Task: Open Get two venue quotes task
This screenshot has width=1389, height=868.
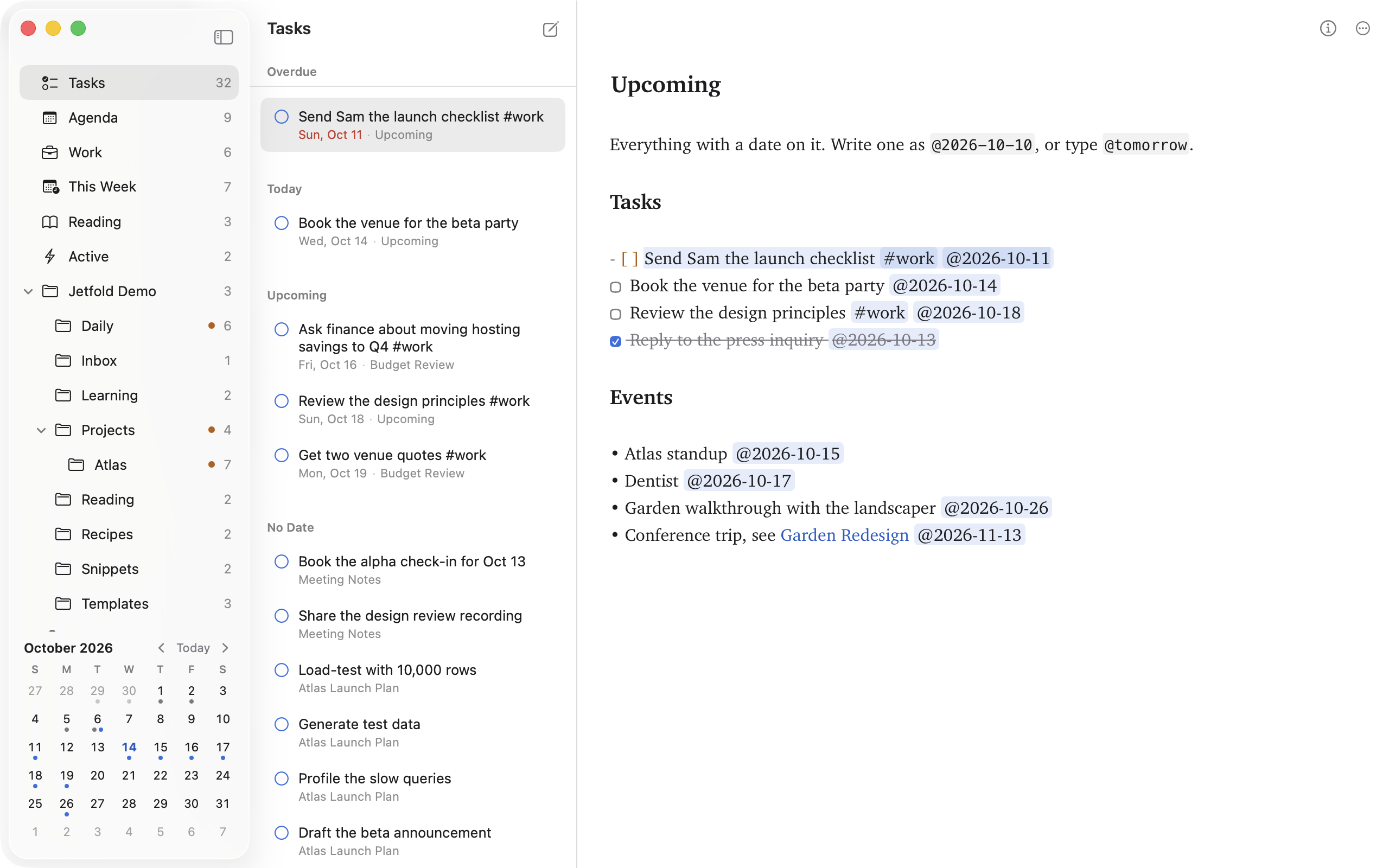Action: [413, 464]
